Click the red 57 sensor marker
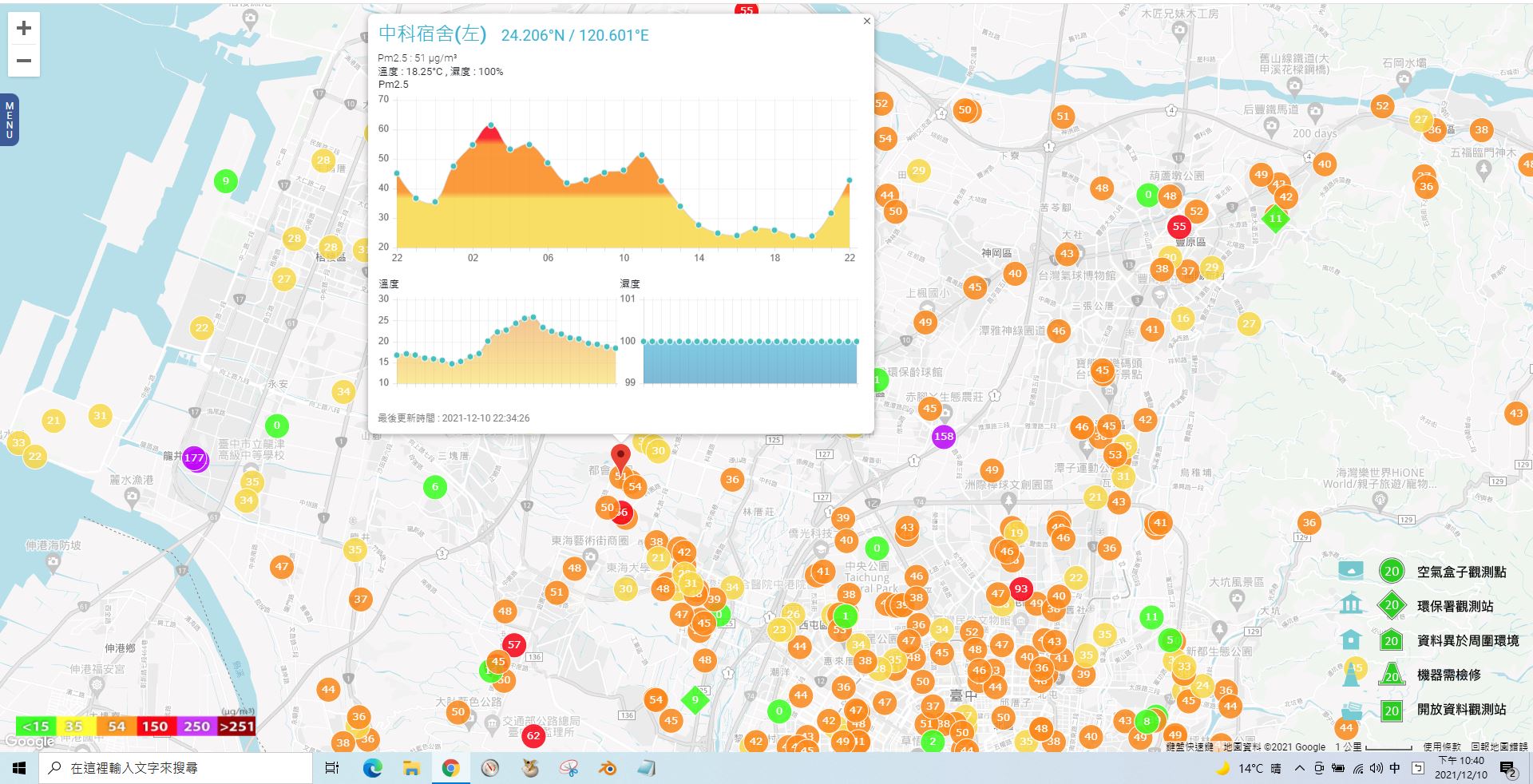 [514, 645]
